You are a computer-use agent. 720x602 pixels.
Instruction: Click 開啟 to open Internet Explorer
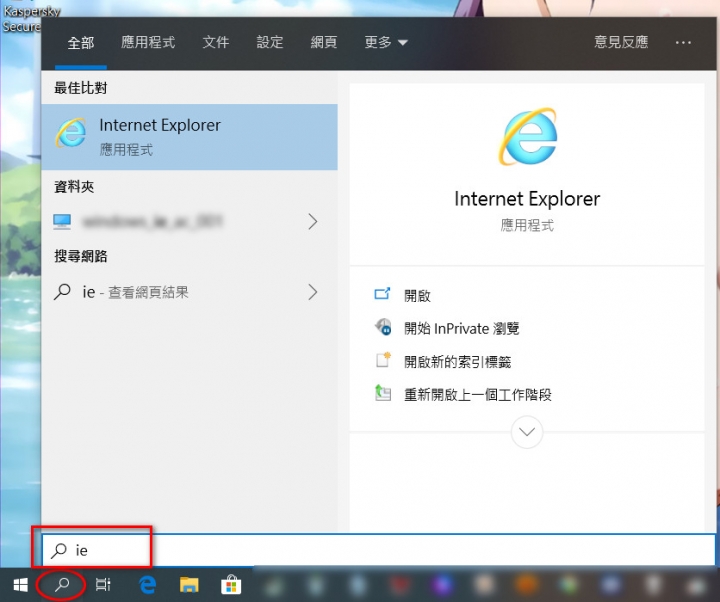(x=417, y=296)
